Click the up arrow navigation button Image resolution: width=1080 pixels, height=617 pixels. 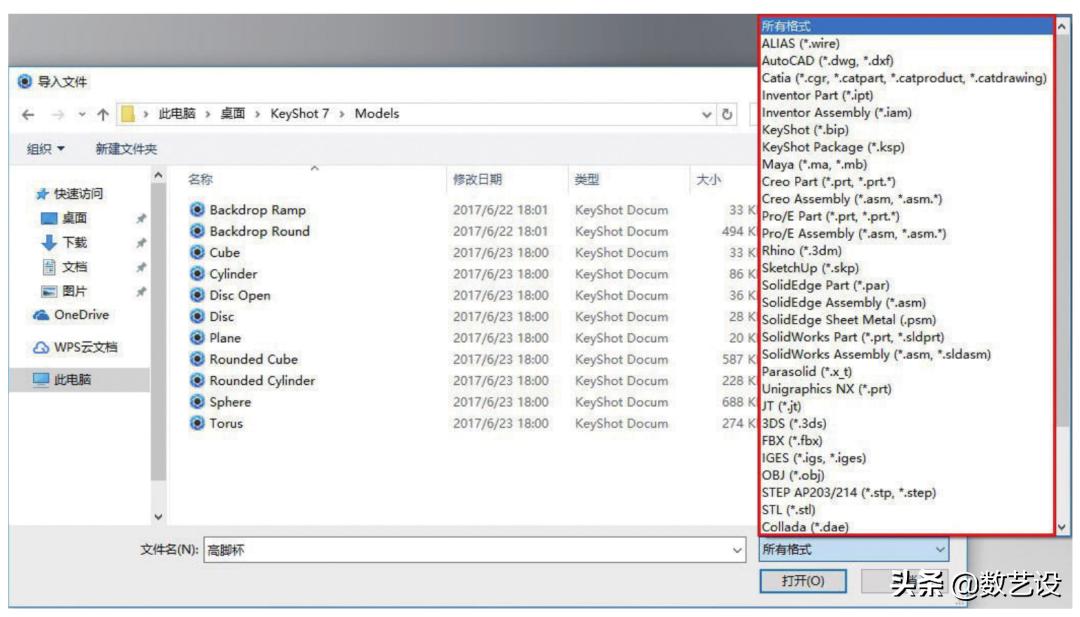(102, 114)
